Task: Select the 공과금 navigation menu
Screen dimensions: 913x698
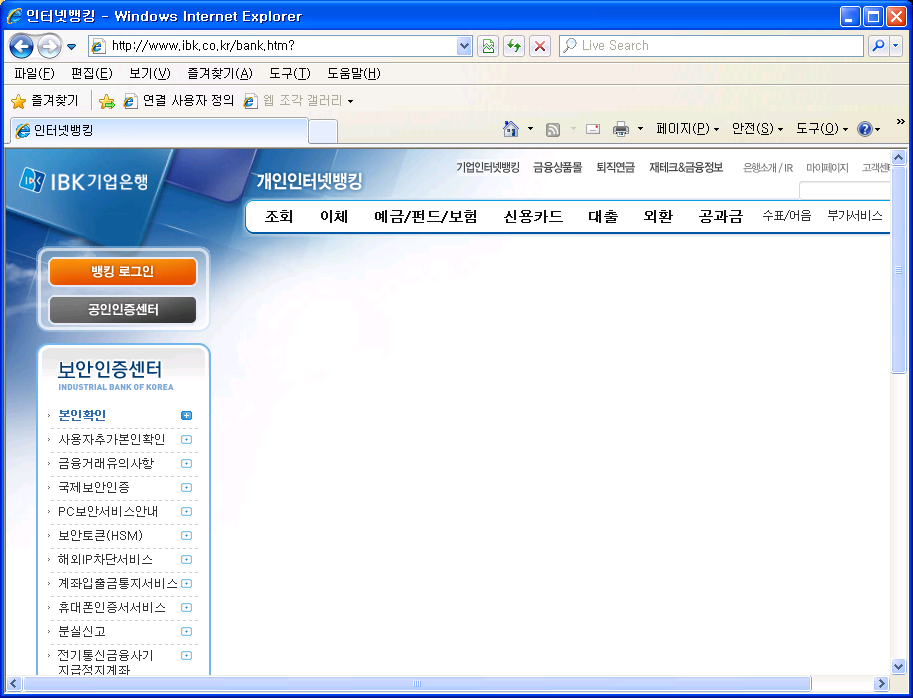Action: pos(721,217)
